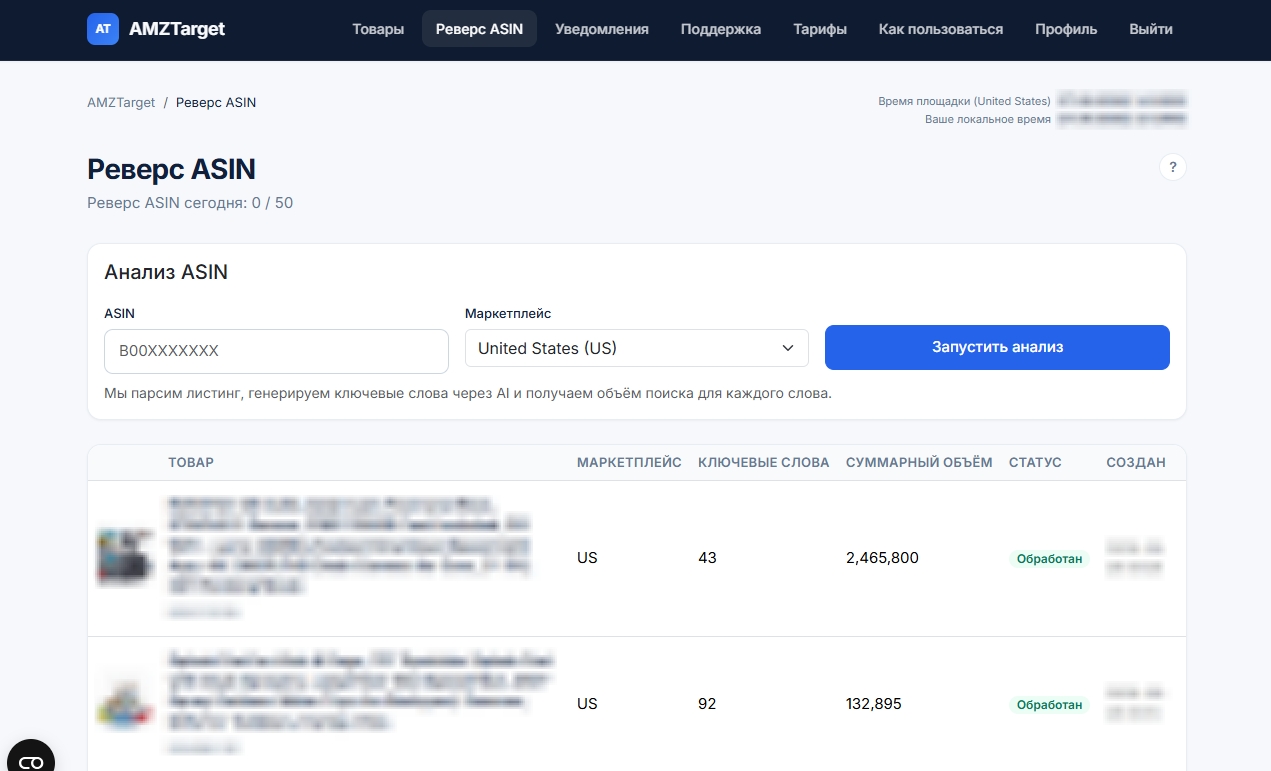Expand the Маркетплейс dropdown United States (US)

pos(637,348)
